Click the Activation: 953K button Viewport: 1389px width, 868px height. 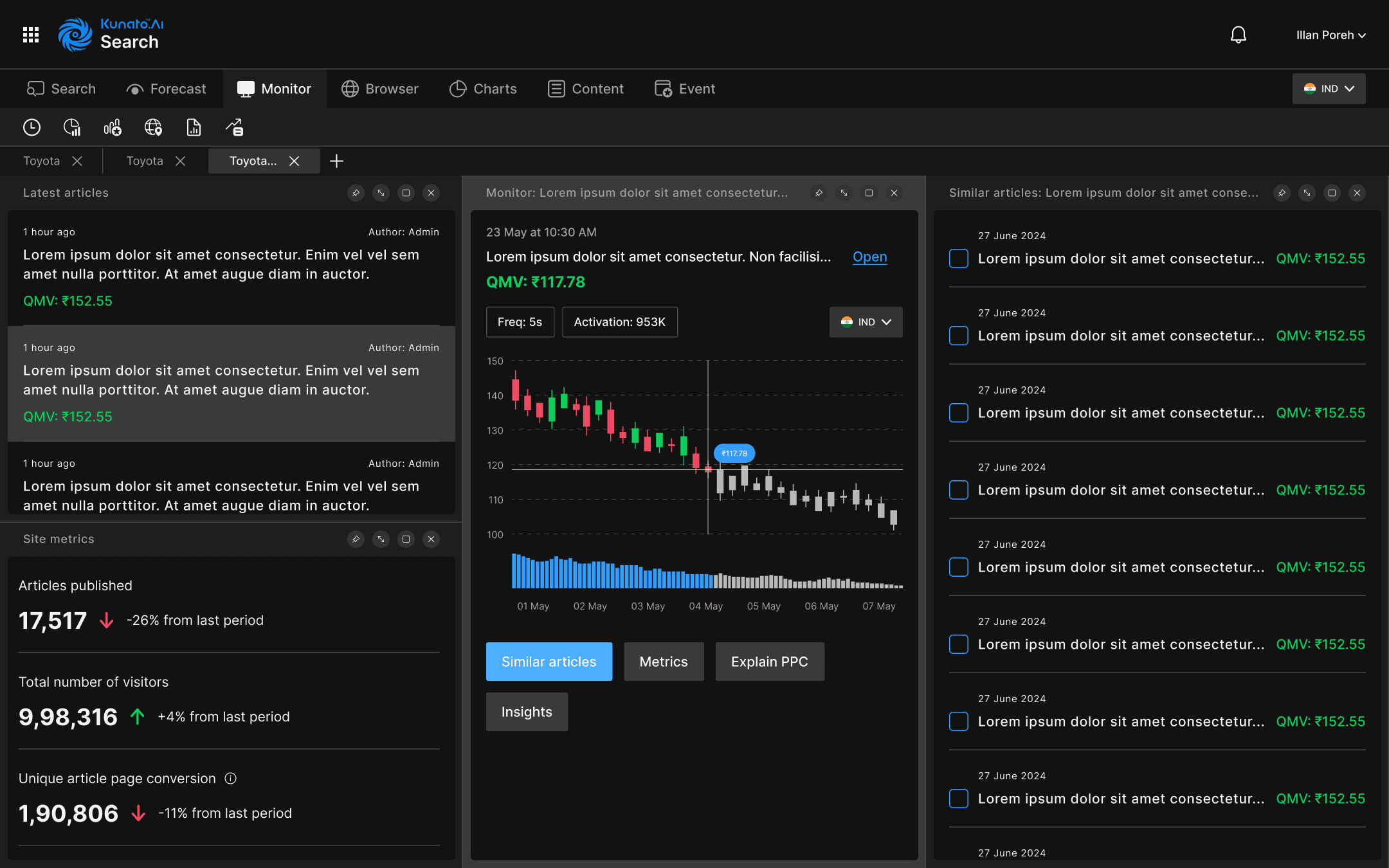(x=620, y=322)
